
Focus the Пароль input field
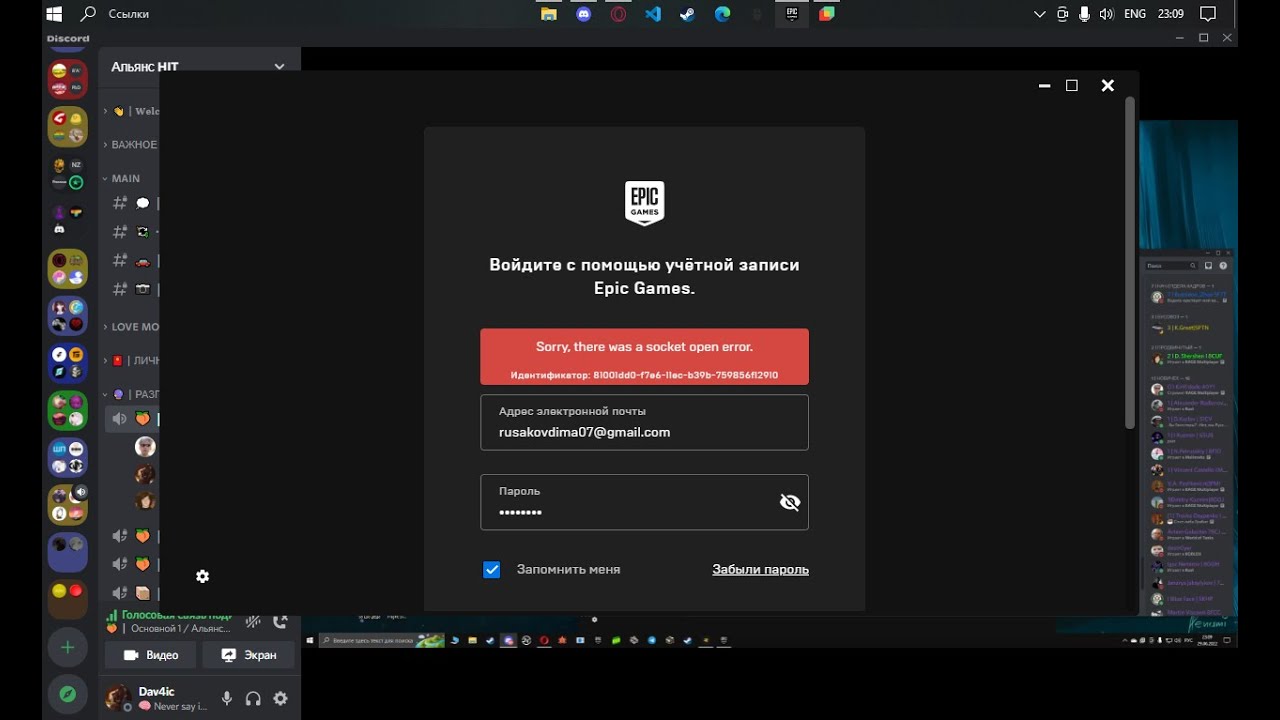(644, 502)
